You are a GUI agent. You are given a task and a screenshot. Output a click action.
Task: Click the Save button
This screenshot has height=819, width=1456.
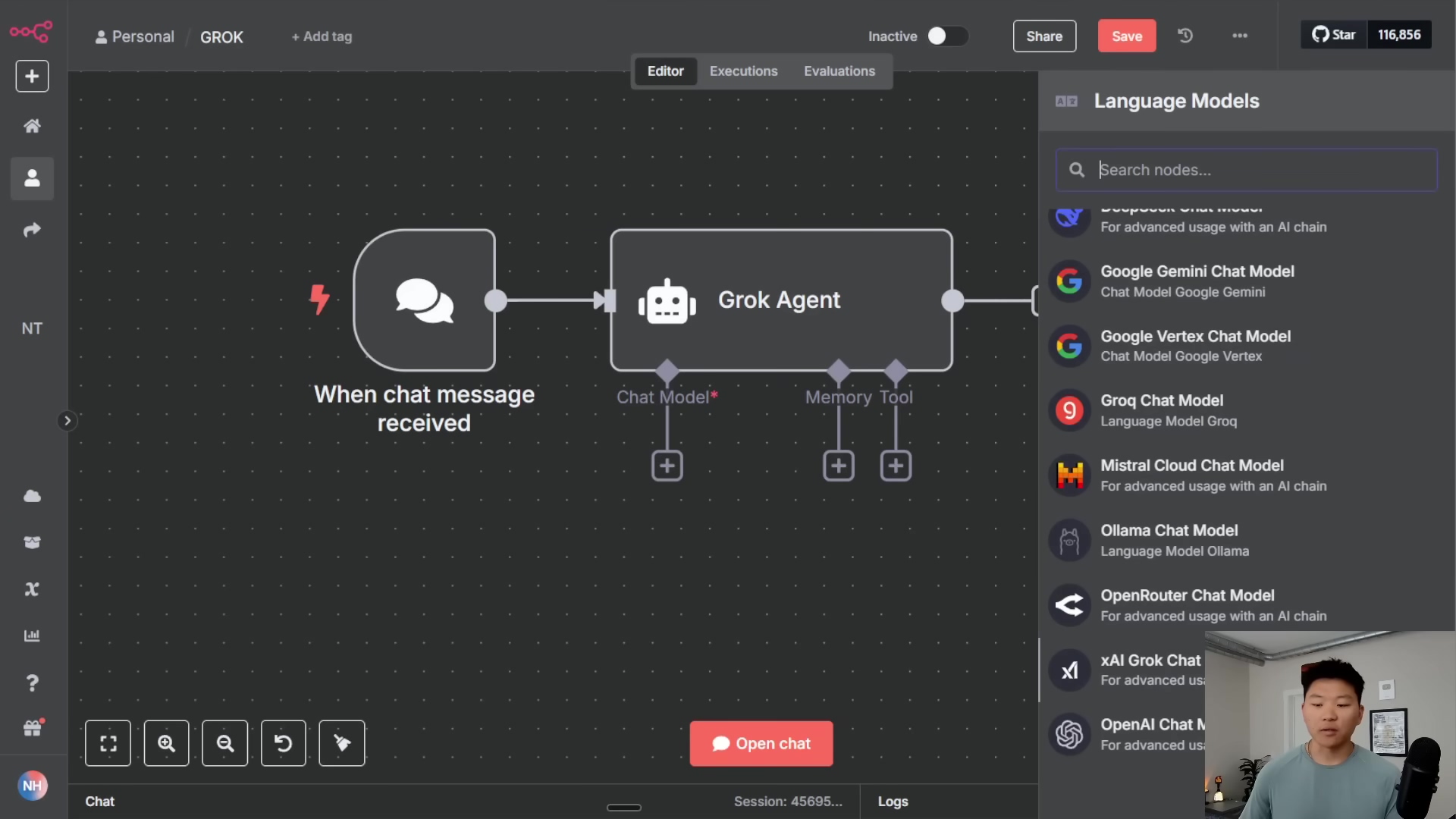pos(1127,36)
